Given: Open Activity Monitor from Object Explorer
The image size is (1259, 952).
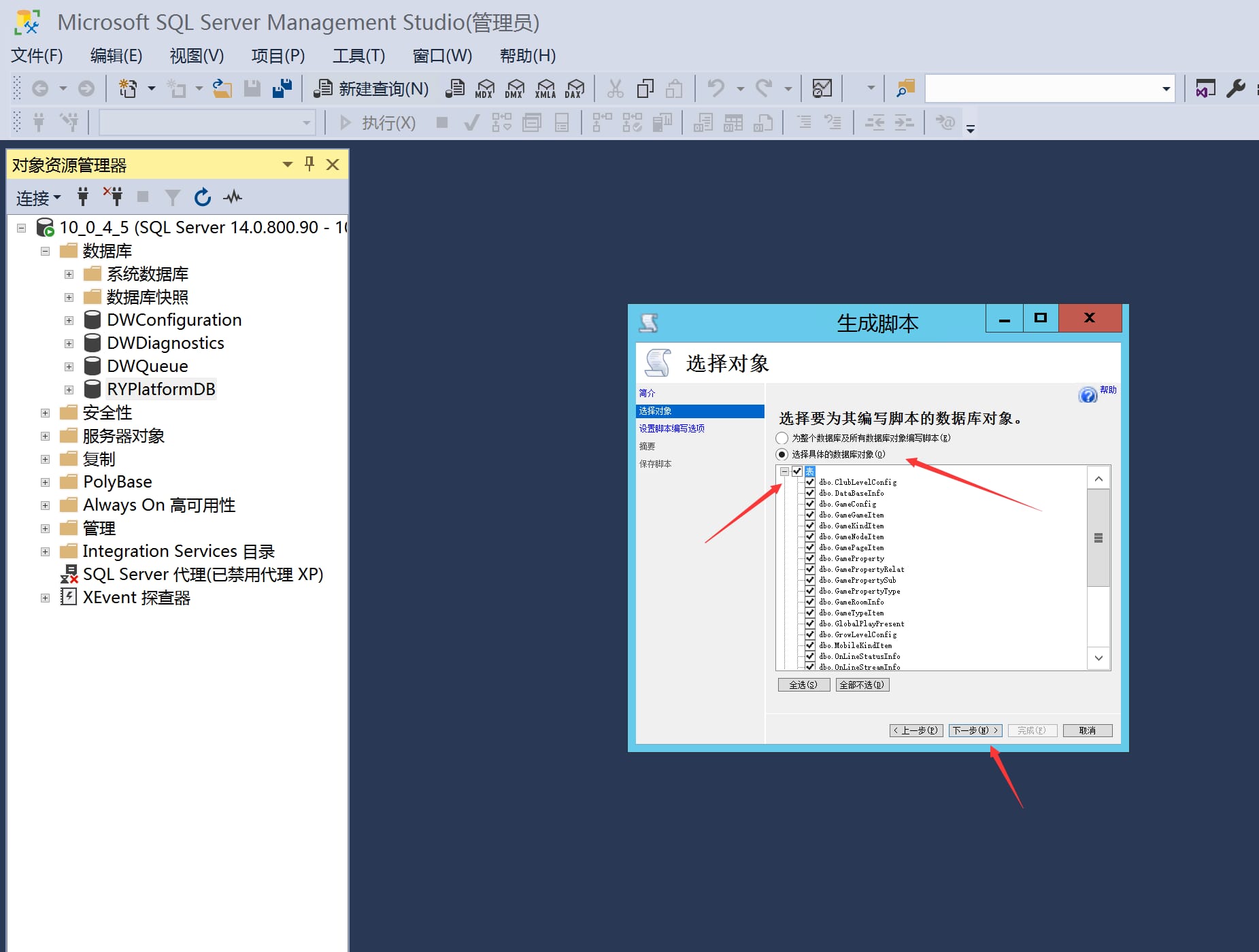Looking at the screenshot, I should click(x=233, y=197).
